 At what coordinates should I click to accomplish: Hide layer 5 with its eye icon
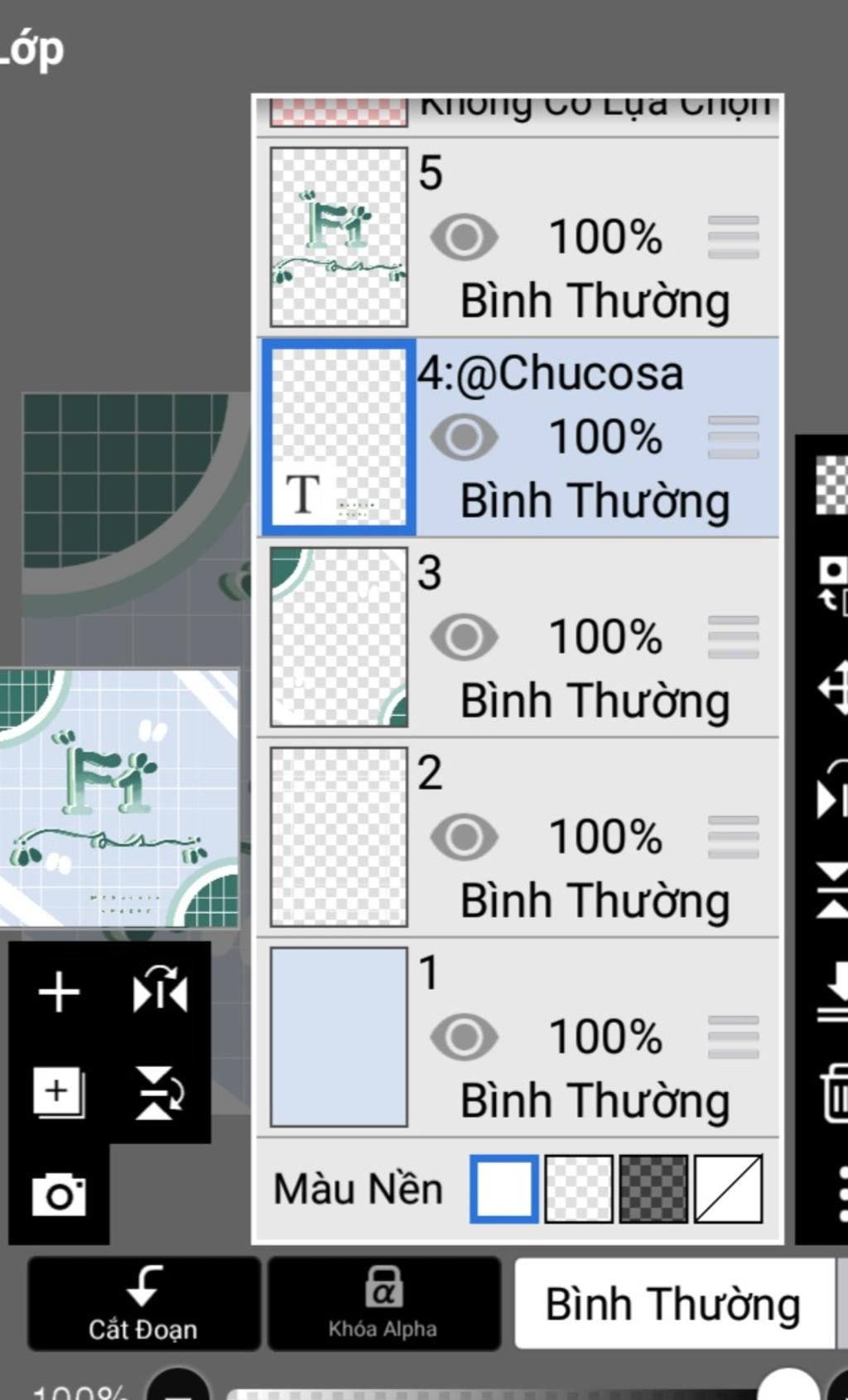click(x=464, y=238)
